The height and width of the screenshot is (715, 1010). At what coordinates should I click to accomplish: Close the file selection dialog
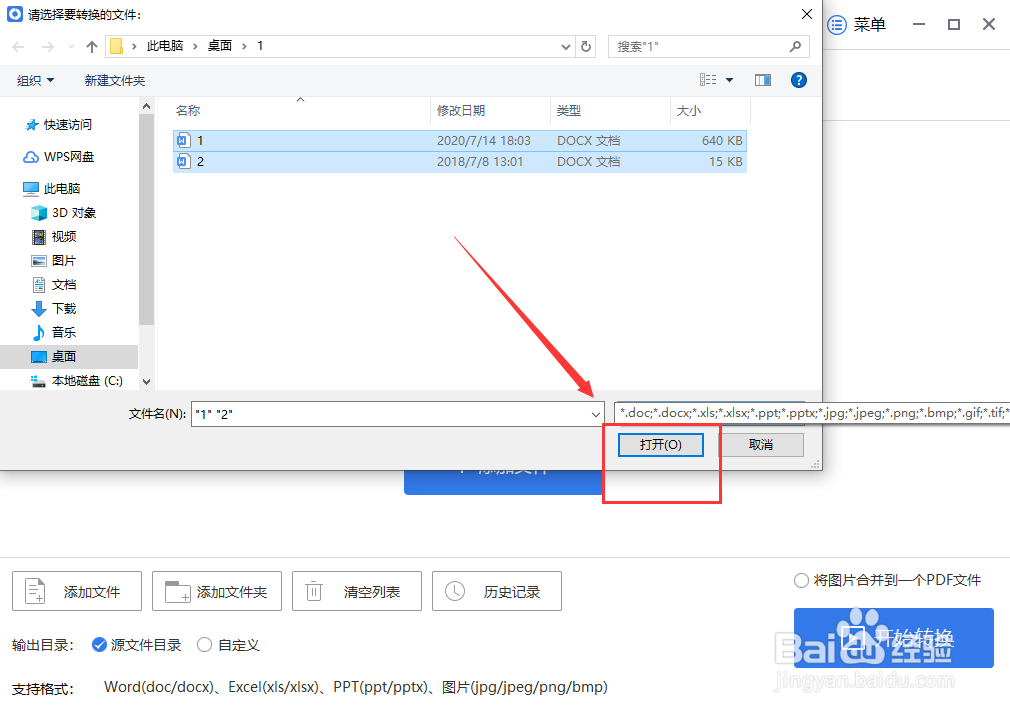806,14
